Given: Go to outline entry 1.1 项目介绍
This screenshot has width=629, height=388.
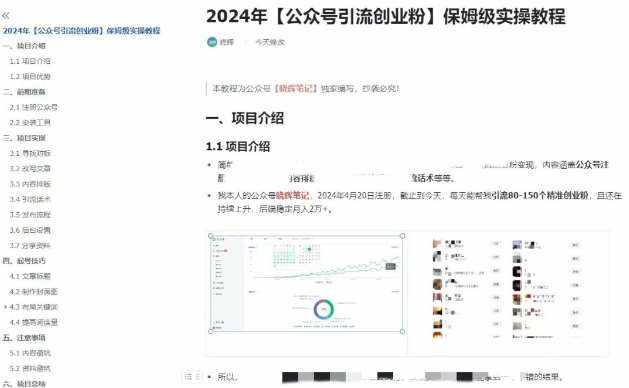Looking at the screenshot, I should (x=30, y=61).
